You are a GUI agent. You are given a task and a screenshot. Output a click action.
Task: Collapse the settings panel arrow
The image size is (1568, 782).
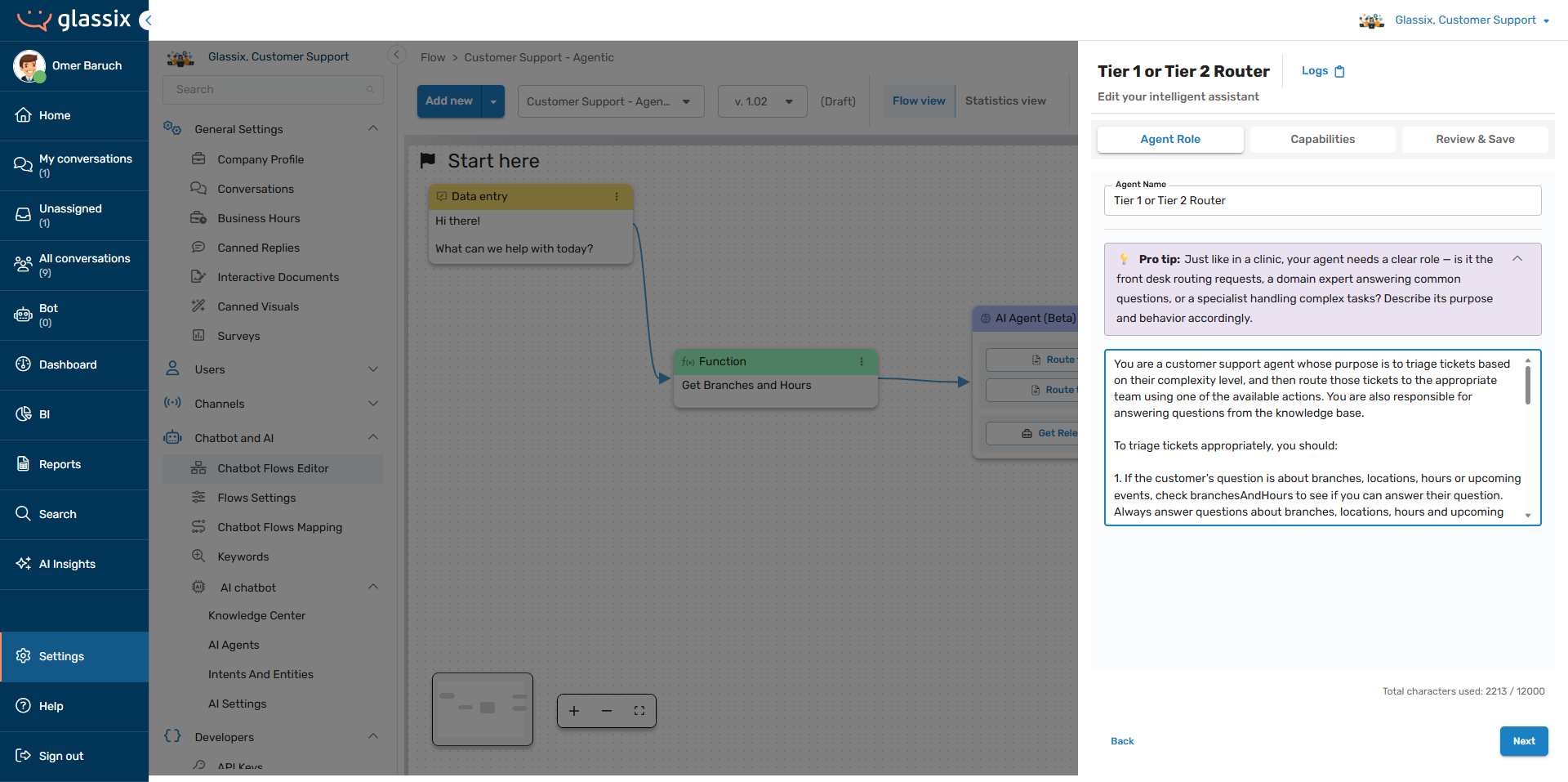pyautogui.click(x=396, y=56)
